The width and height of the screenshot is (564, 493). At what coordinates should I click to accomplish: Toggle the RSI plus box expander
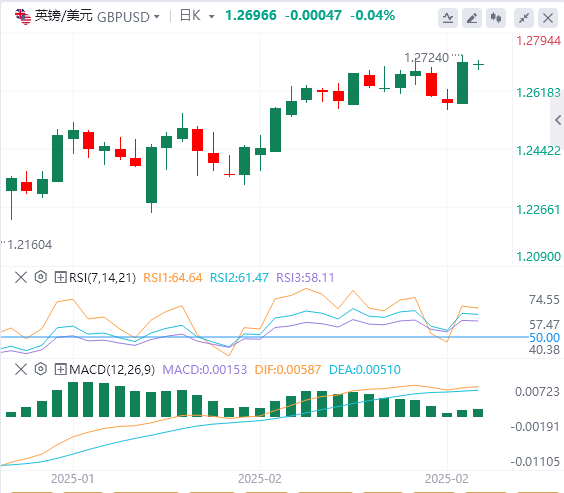tap(60, 277)
